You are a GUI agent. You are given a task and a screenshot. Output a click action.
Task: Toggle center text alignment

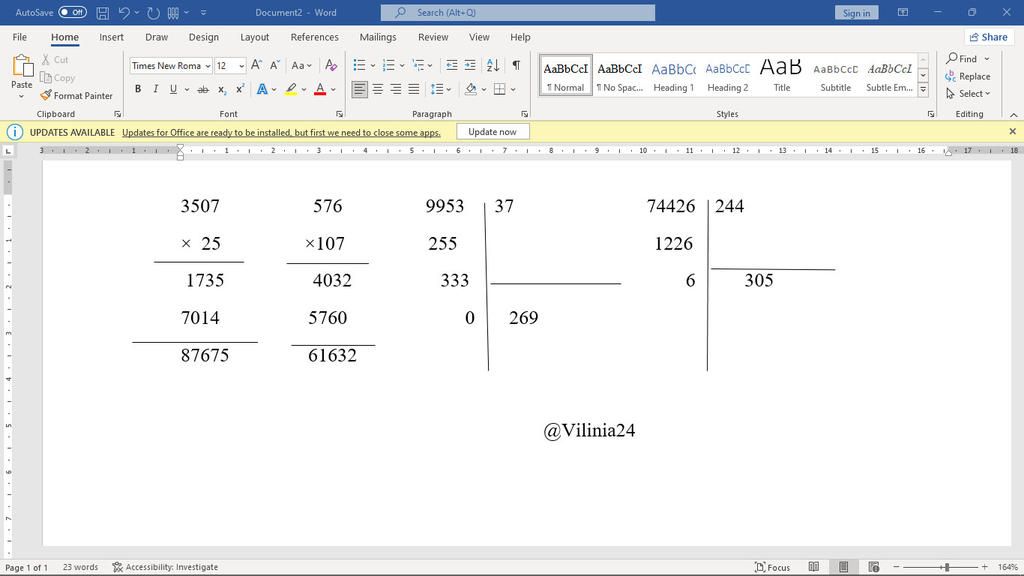pyautogui.click(x=377, y=89)
